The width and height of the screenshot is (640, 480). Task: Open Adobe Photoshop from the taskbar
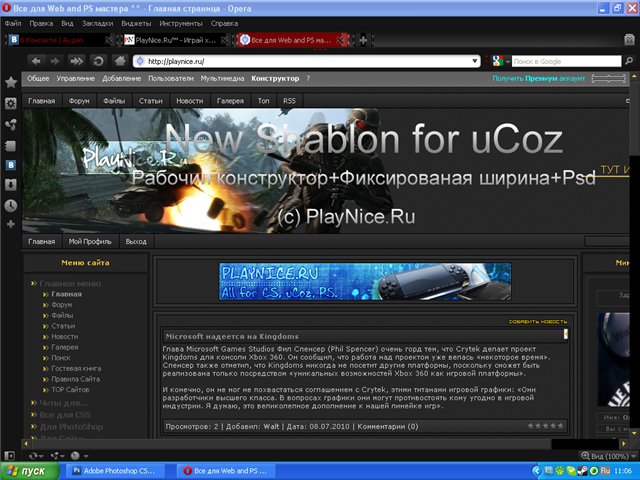(116, 471)
